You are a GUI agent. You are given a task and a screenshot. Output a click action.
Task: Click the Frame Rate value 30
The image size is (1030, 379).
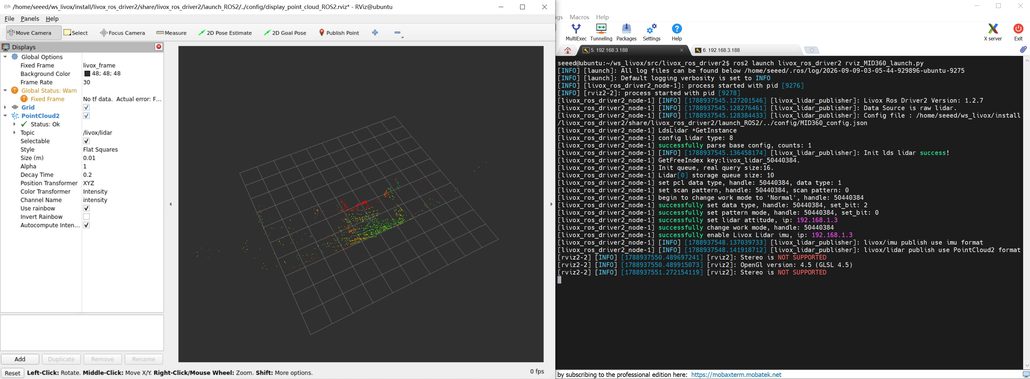click(87, 82)
